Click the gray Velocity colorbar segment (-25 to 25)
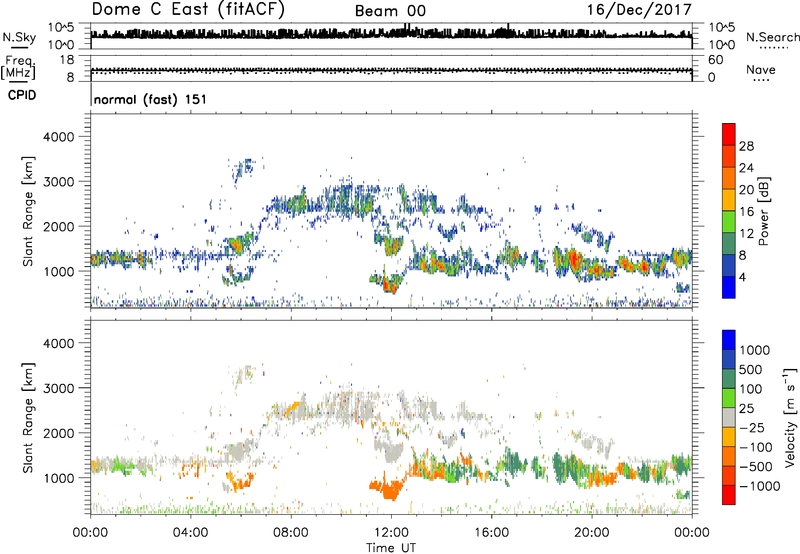800x554 pixels. (729, 418)
